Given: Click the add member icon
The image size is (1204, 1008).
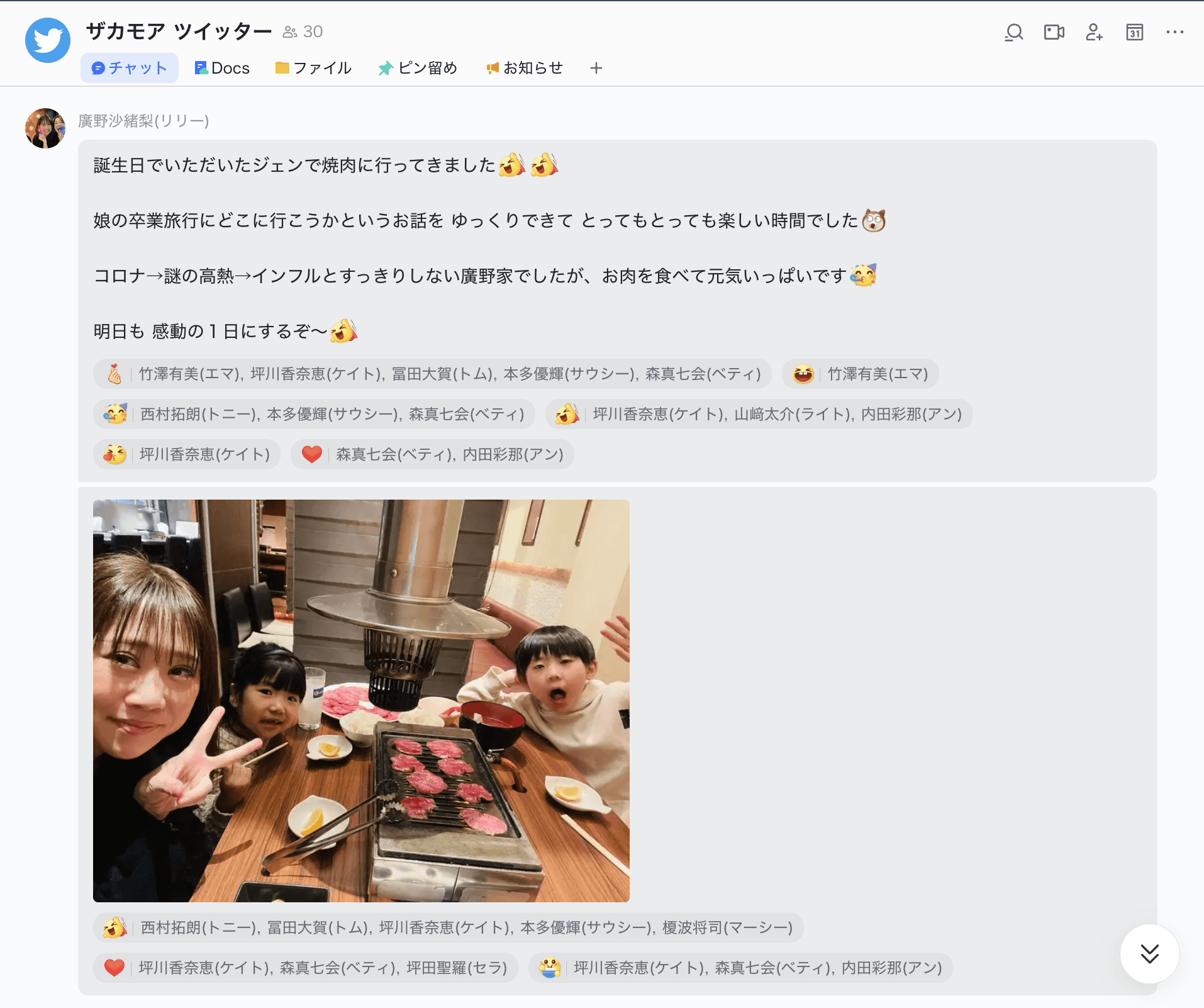Looking at the screenshot, I should (x=1095, y=32).
